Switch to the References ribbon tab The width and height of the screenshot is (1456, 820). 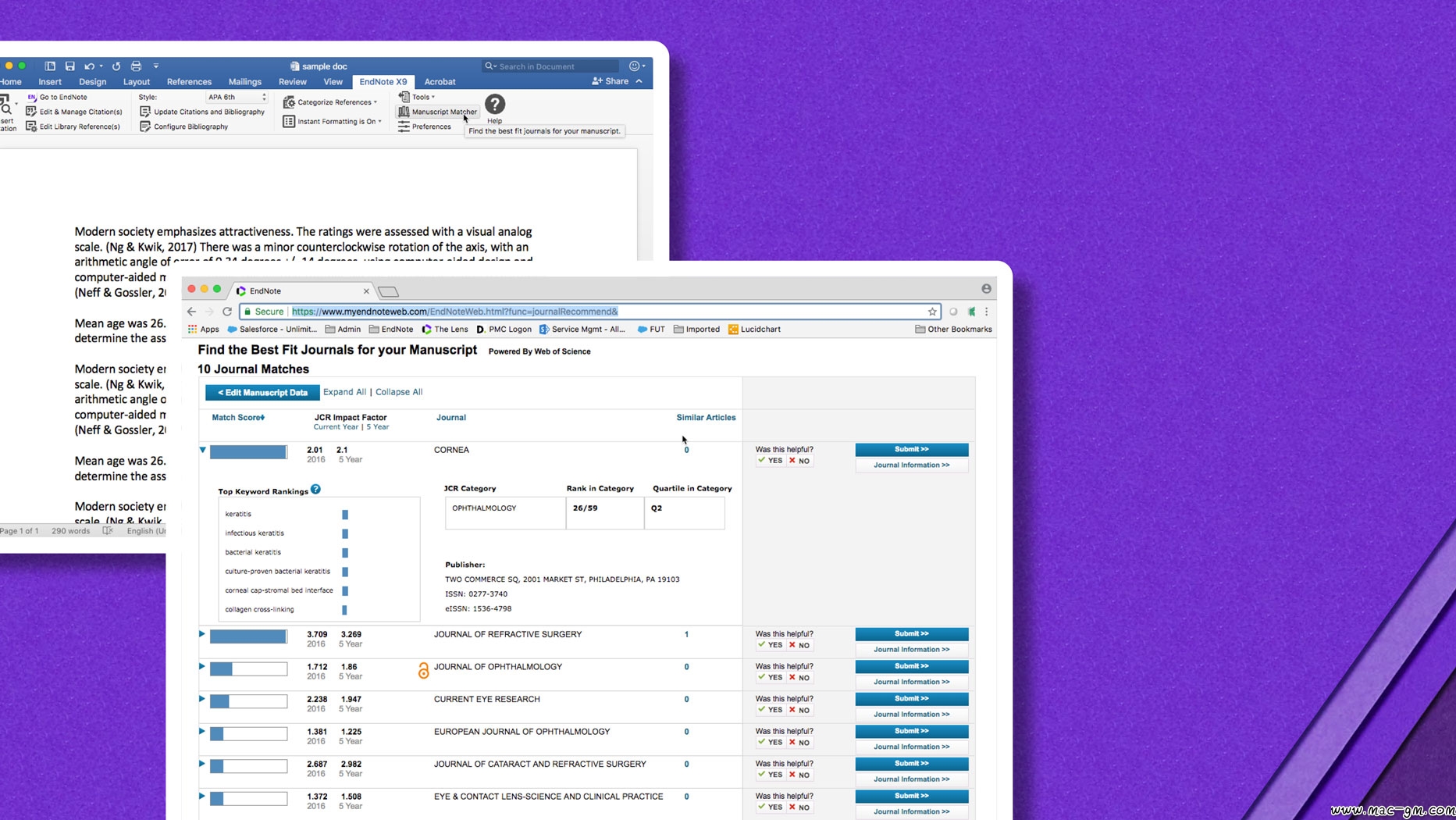[x=189, y=82]
